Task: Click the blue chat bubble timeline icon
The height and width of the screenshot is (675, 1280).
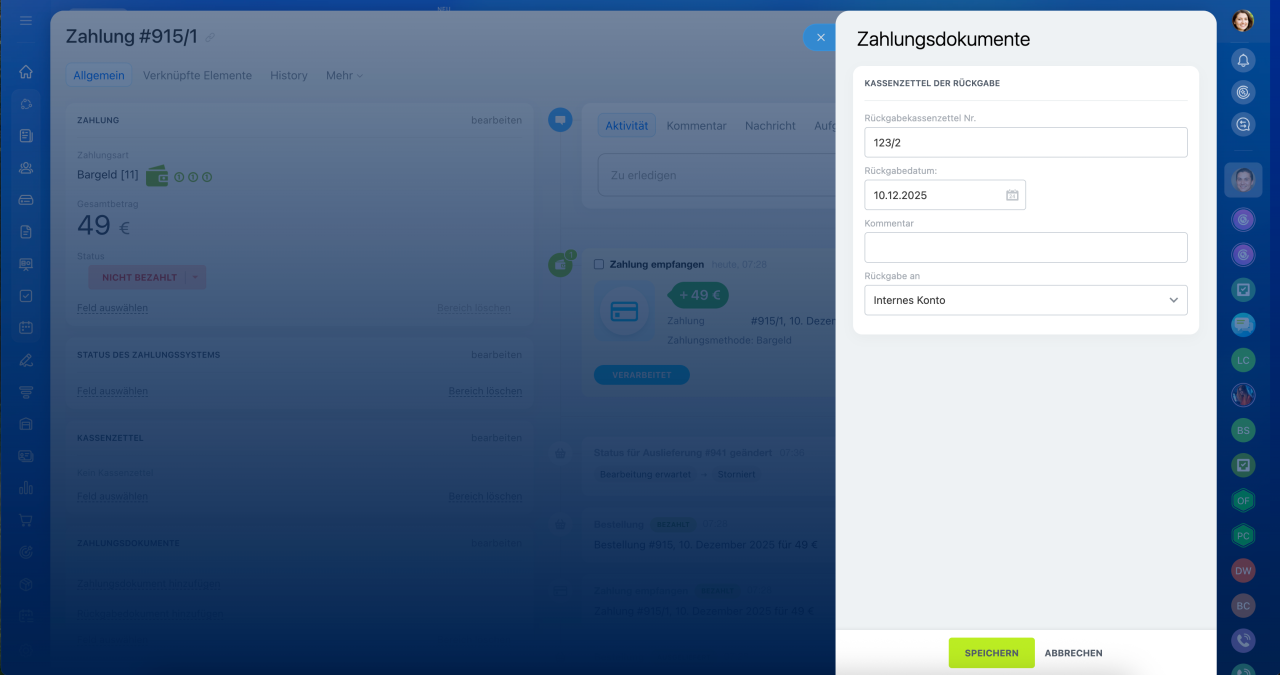Action: point(560,120)
